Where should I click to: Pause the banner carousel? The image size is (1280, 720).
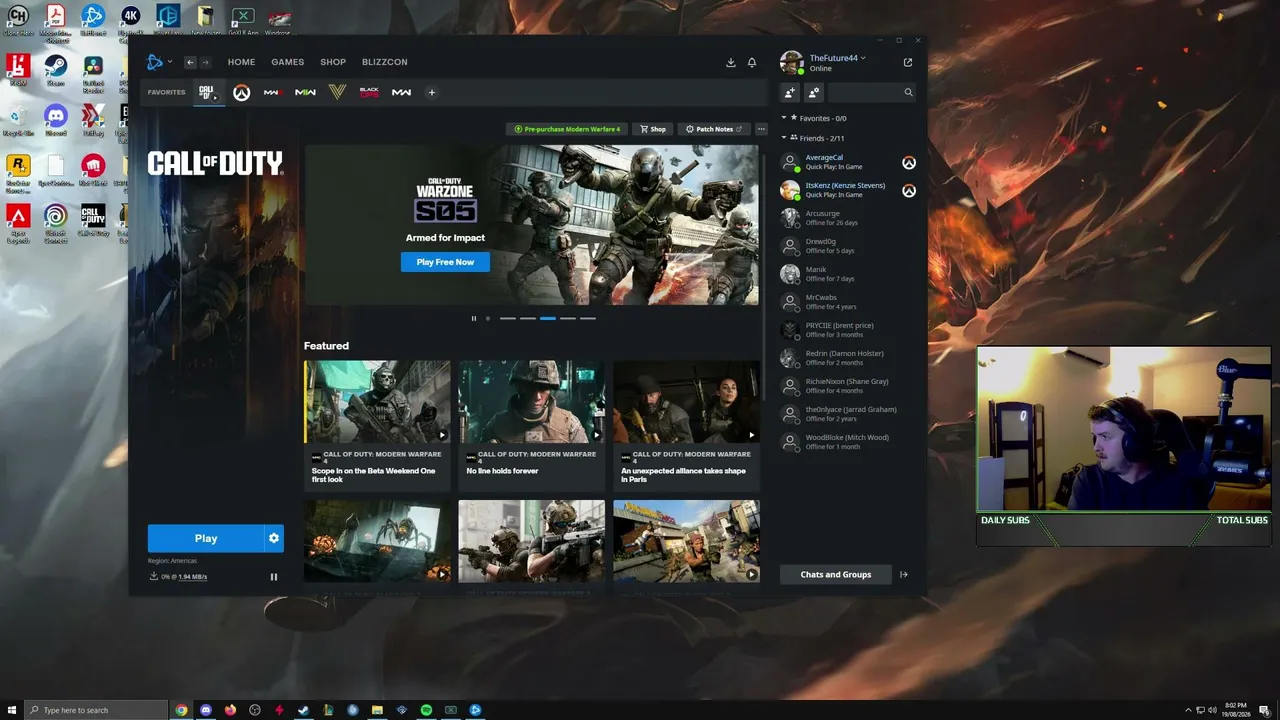tap(474, 318)
